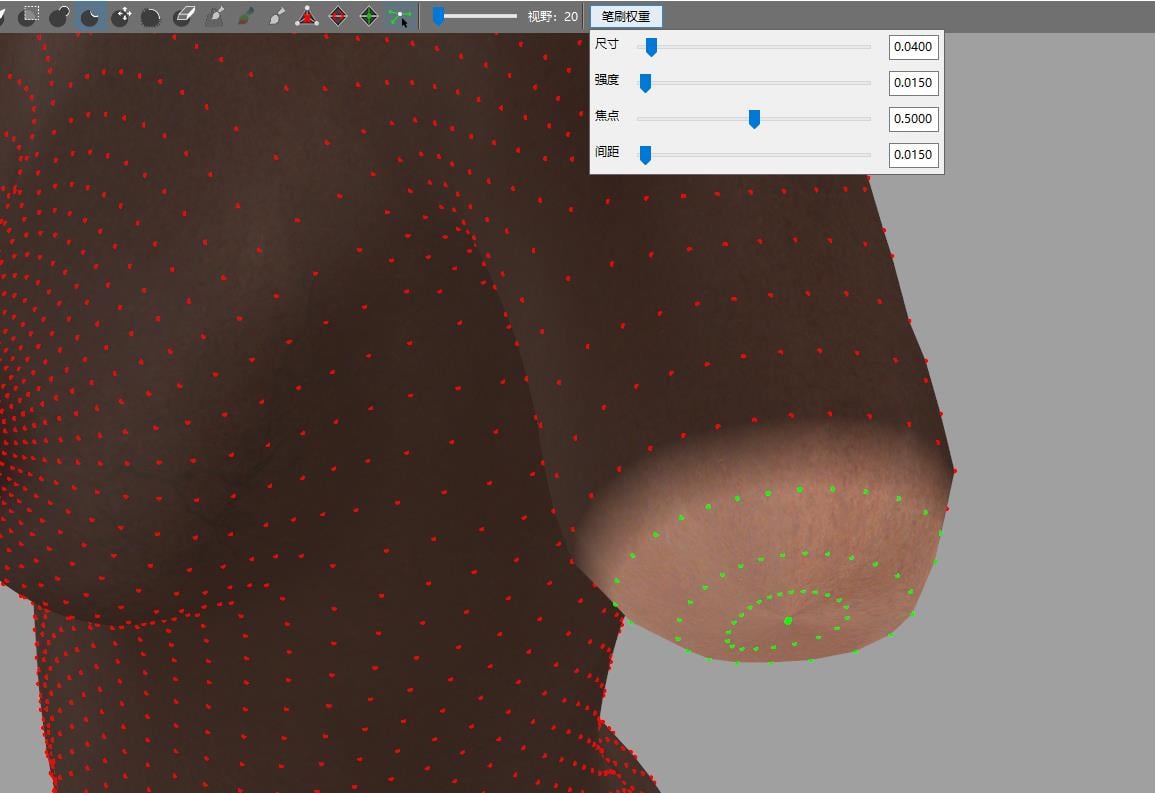This screenshot has height=793, width=1155.
Task: Click the 尺寸 label text
Action: (607, 44)
